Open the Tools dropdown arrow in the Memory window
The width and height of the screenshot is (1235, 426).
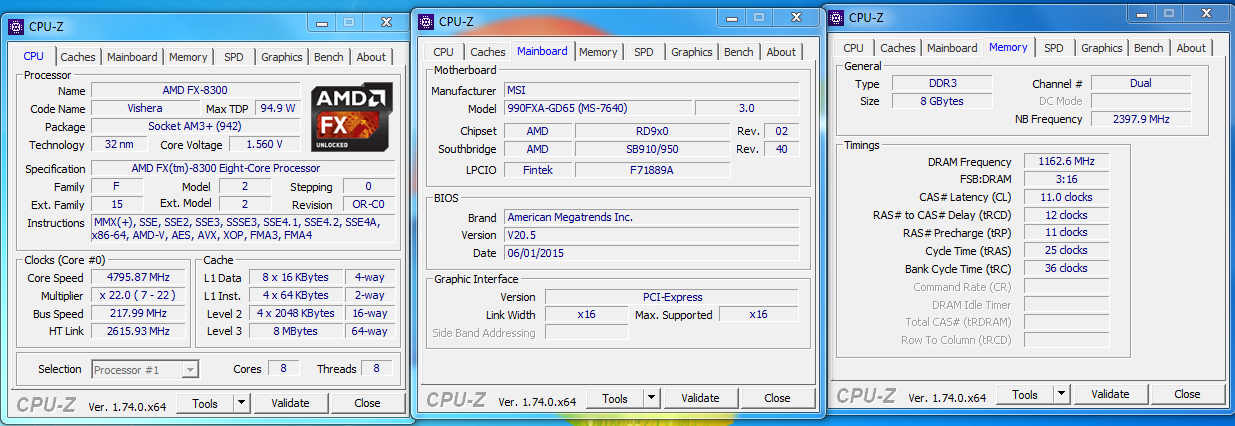click(1061, 394)
